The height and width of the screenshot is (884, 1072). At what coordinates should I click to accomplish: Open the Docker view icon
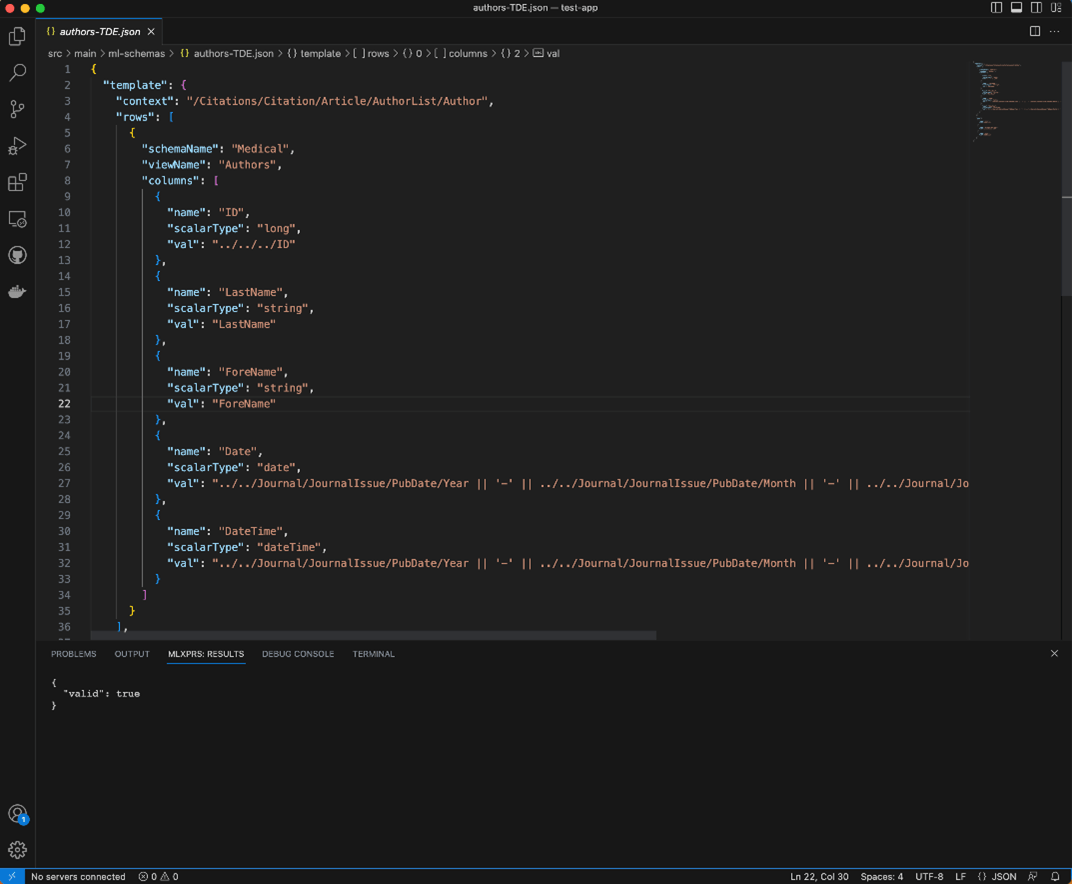point(17,292)
